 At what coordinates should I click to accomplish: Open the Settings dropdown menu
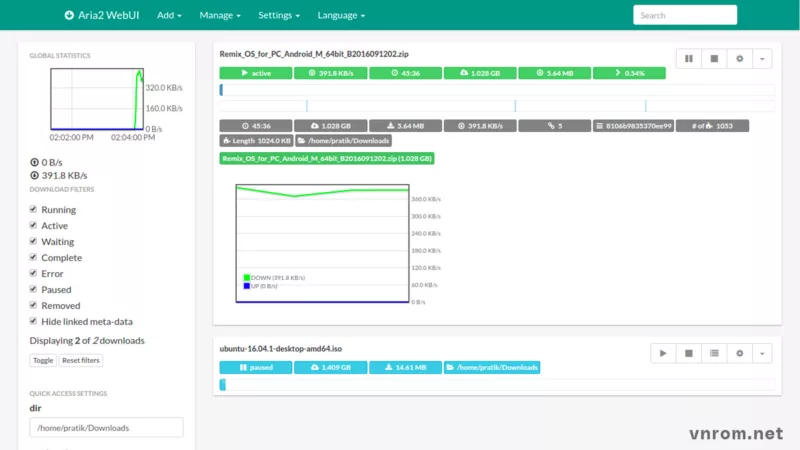click(x=279, y=15)
